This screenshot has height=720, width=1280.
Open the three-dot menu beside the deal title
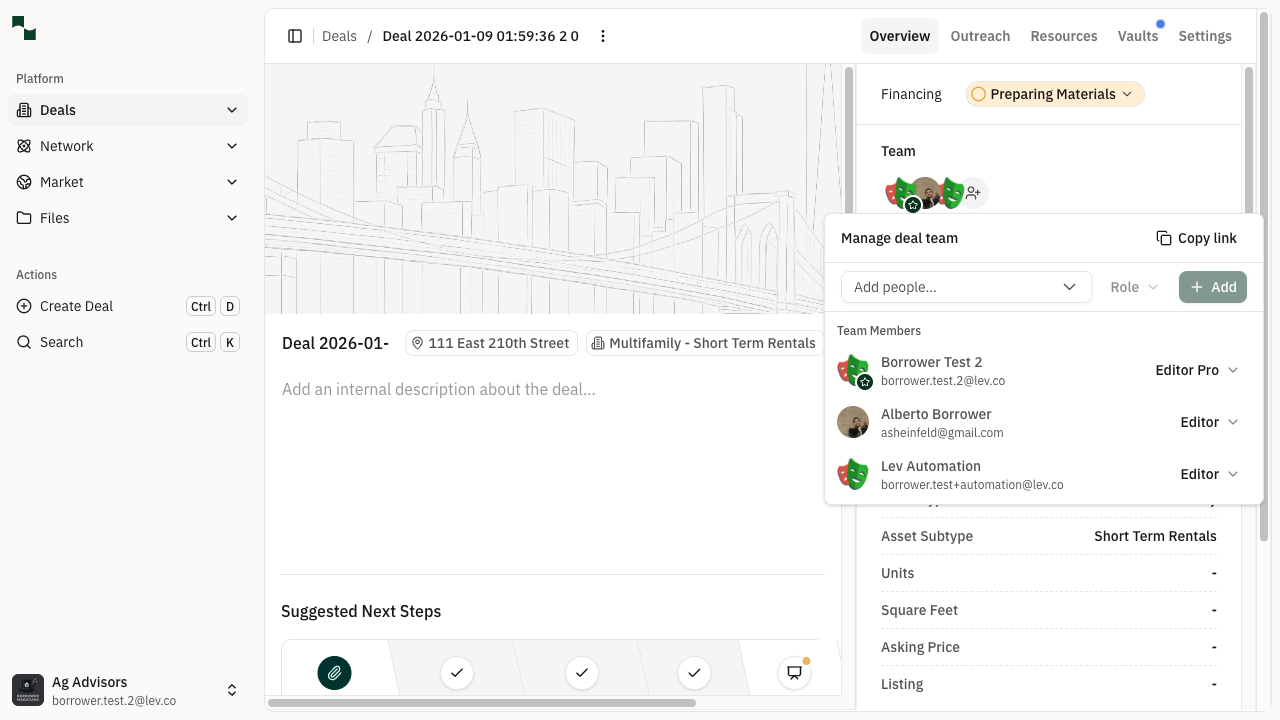[x=602, y=36]
